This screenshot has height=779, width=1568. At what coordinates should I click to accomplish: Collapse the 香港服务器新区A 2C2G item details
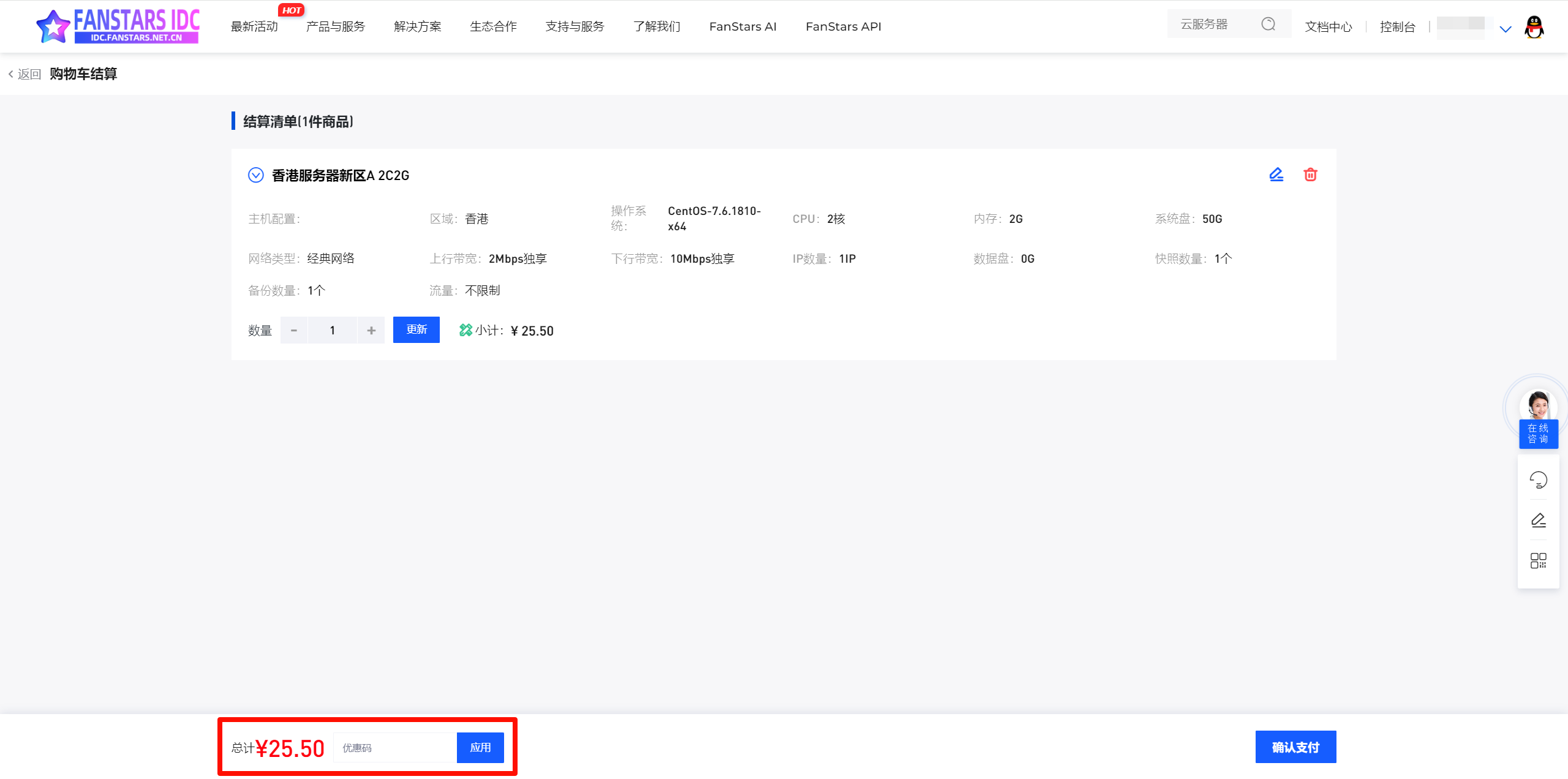click(255, 175)
